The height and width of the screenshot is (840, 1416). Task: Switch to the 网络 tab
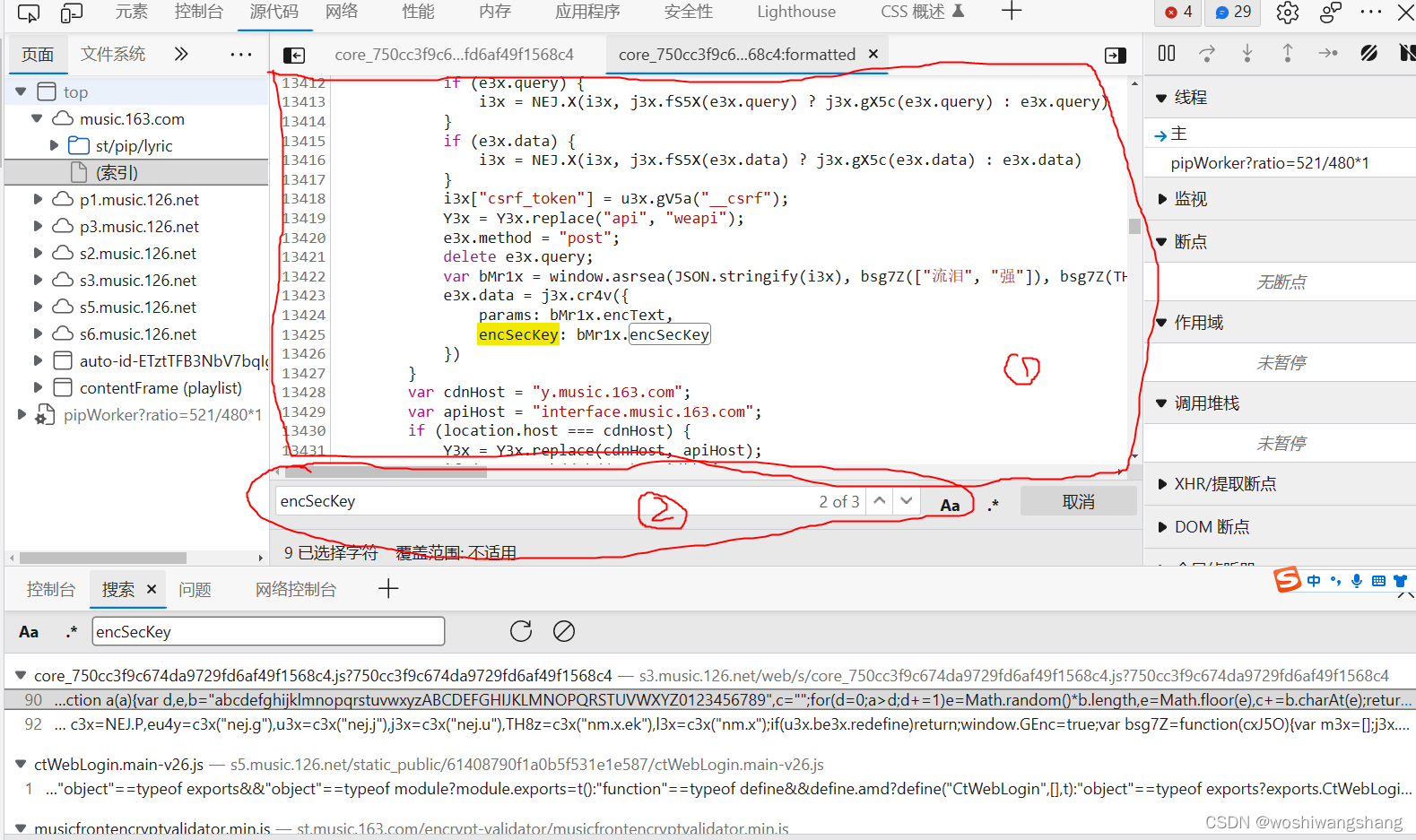pyautogui.click(x=342, y=12)
